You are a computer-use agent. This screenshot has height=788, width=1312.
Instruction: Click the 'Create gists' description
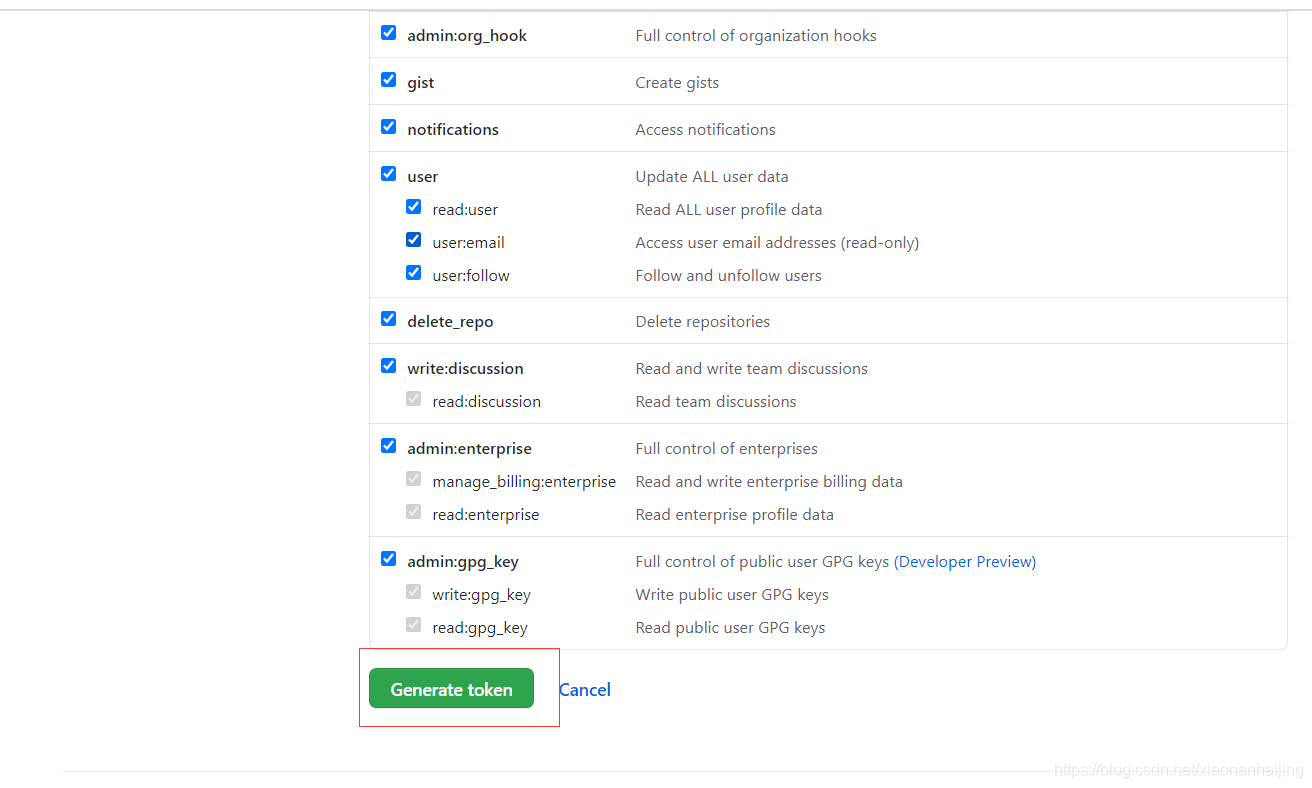coord(677,83)
